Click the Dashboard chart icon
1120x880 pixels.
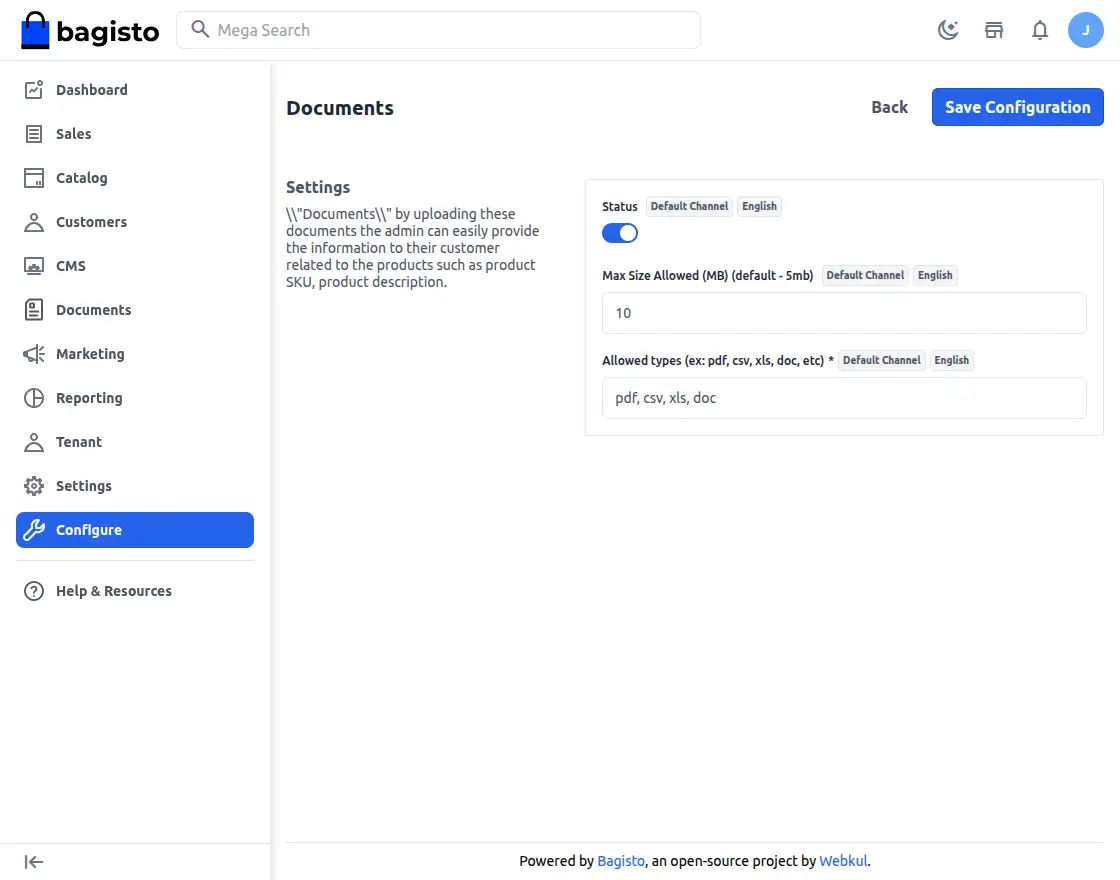34,89
